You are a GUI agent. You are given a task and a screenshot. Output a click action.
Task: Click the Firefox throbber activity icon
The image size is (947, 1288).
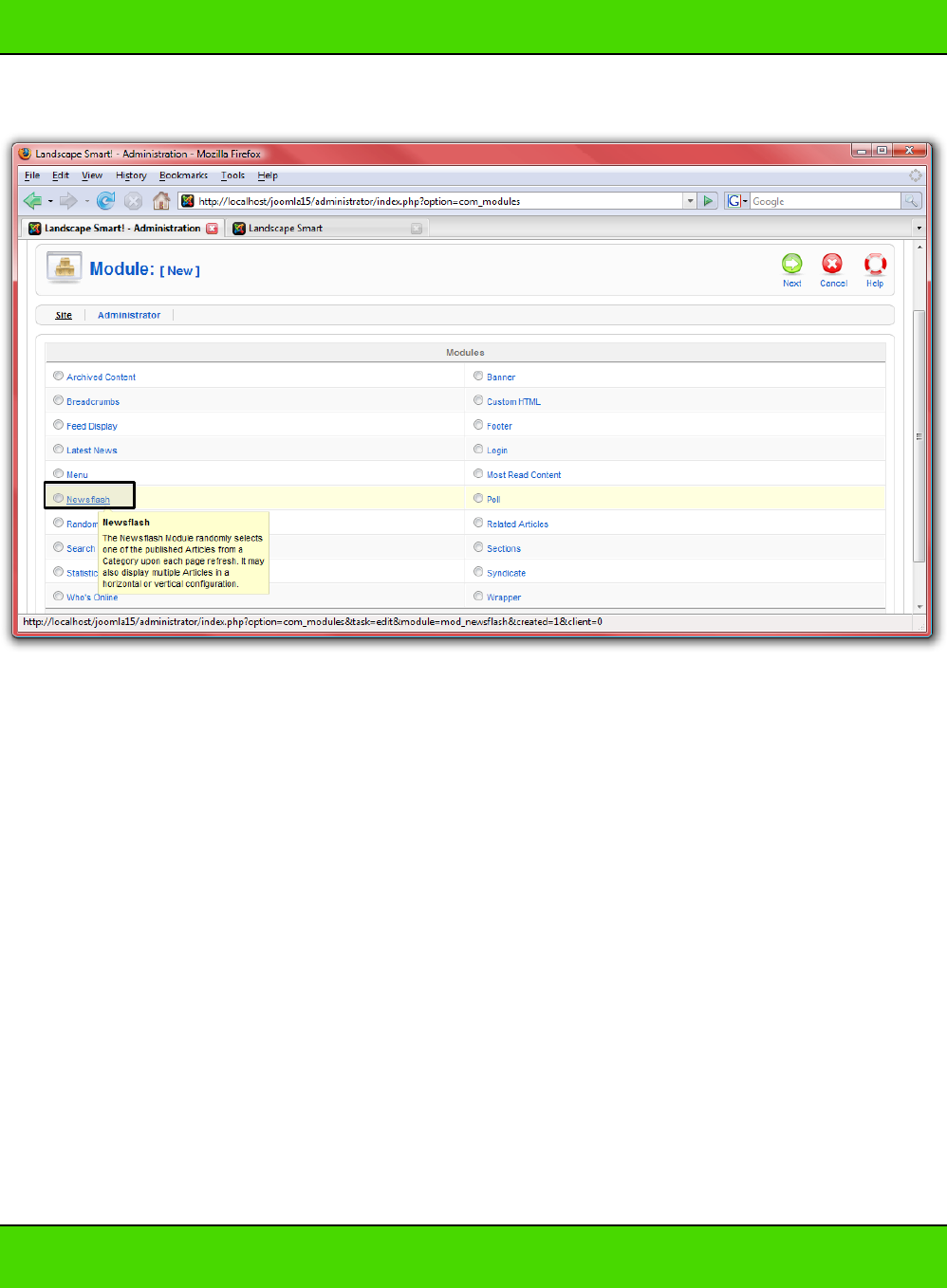[x=915, y=175]
